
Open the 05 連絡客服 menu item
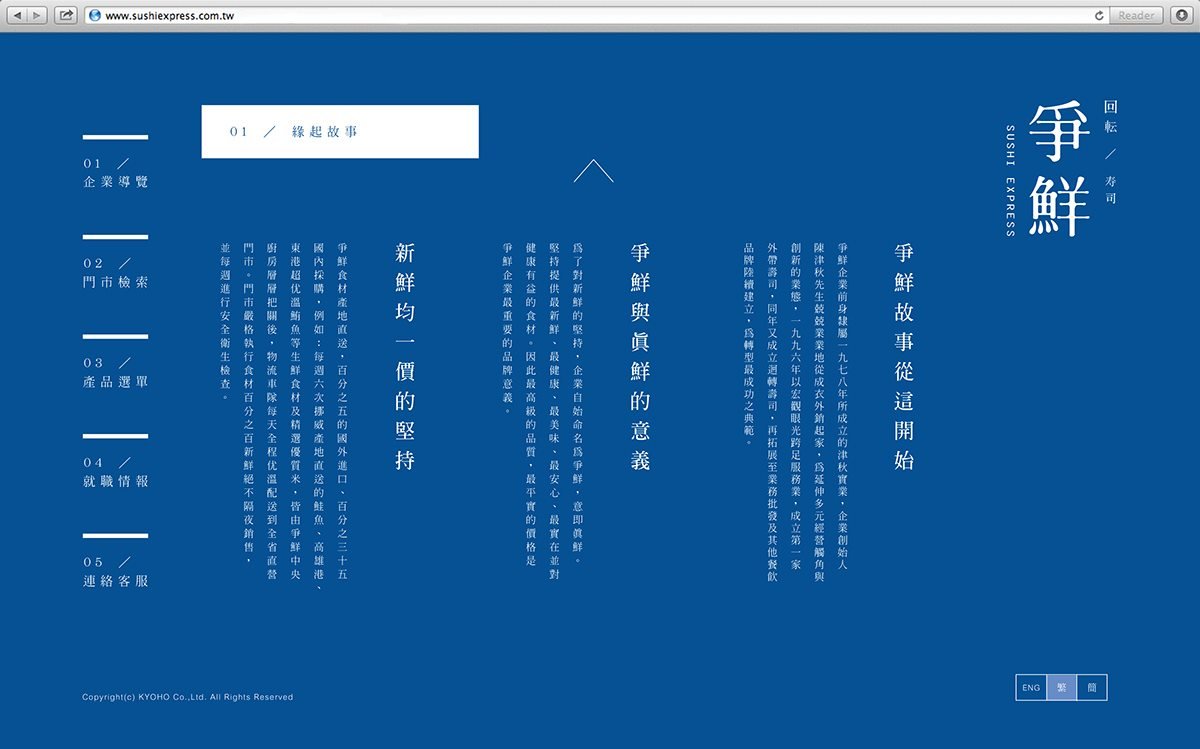click(x=115, y=571)
